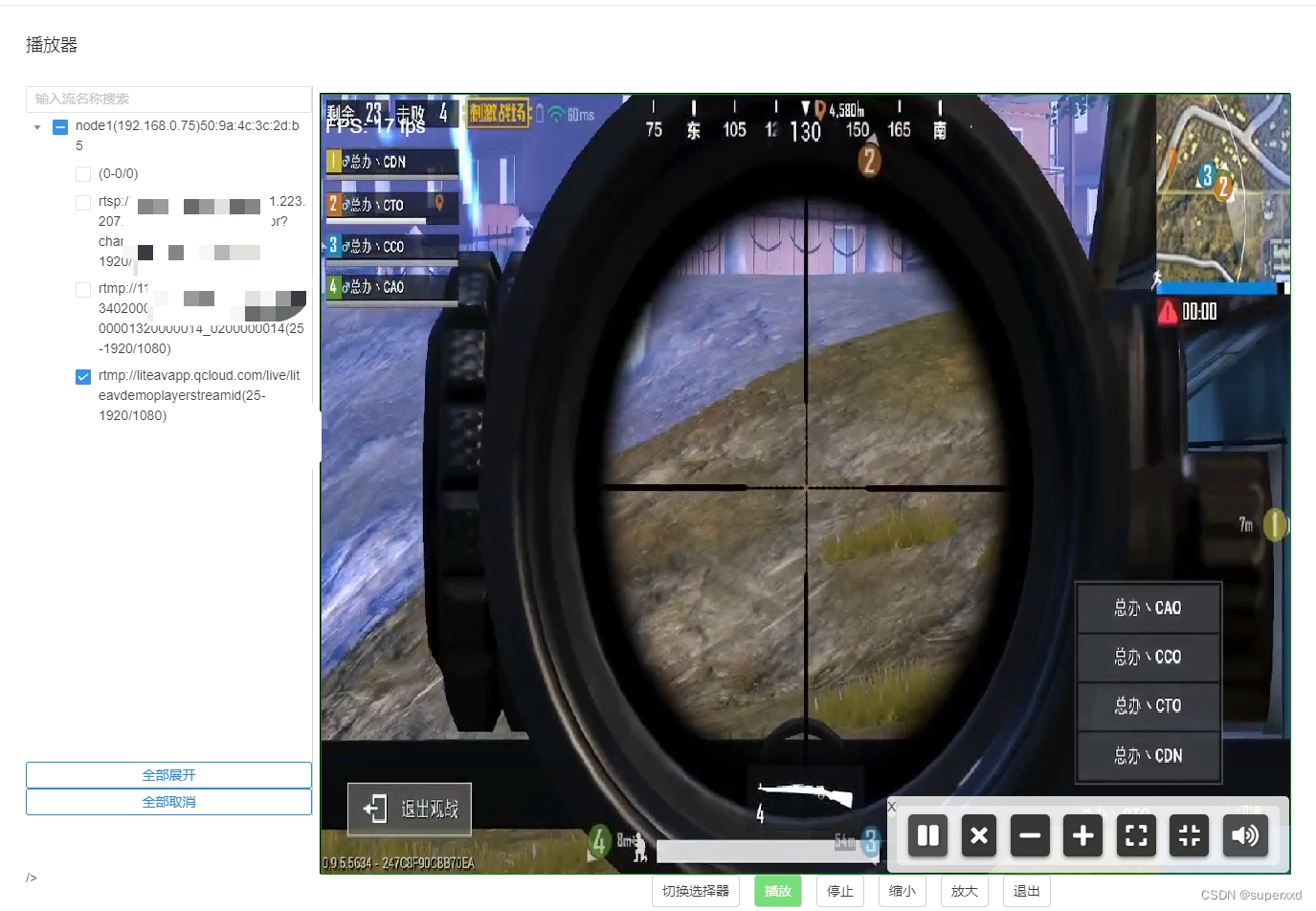The image size is (1316, 911).
Task: Click the 切换选择器 button
Action: (x=696, y=891)
